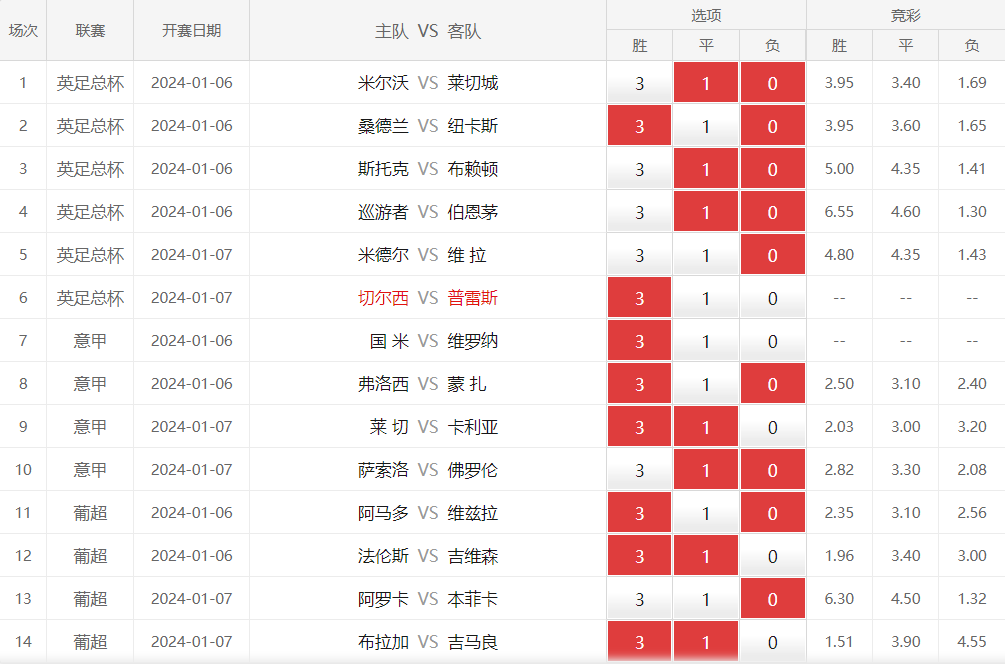This screenshot has height=666, width=1005.
Task: Select loss option 0 for 布拉加 VS 吉马良
Action: pyautogui.click(x=772, y=641)
